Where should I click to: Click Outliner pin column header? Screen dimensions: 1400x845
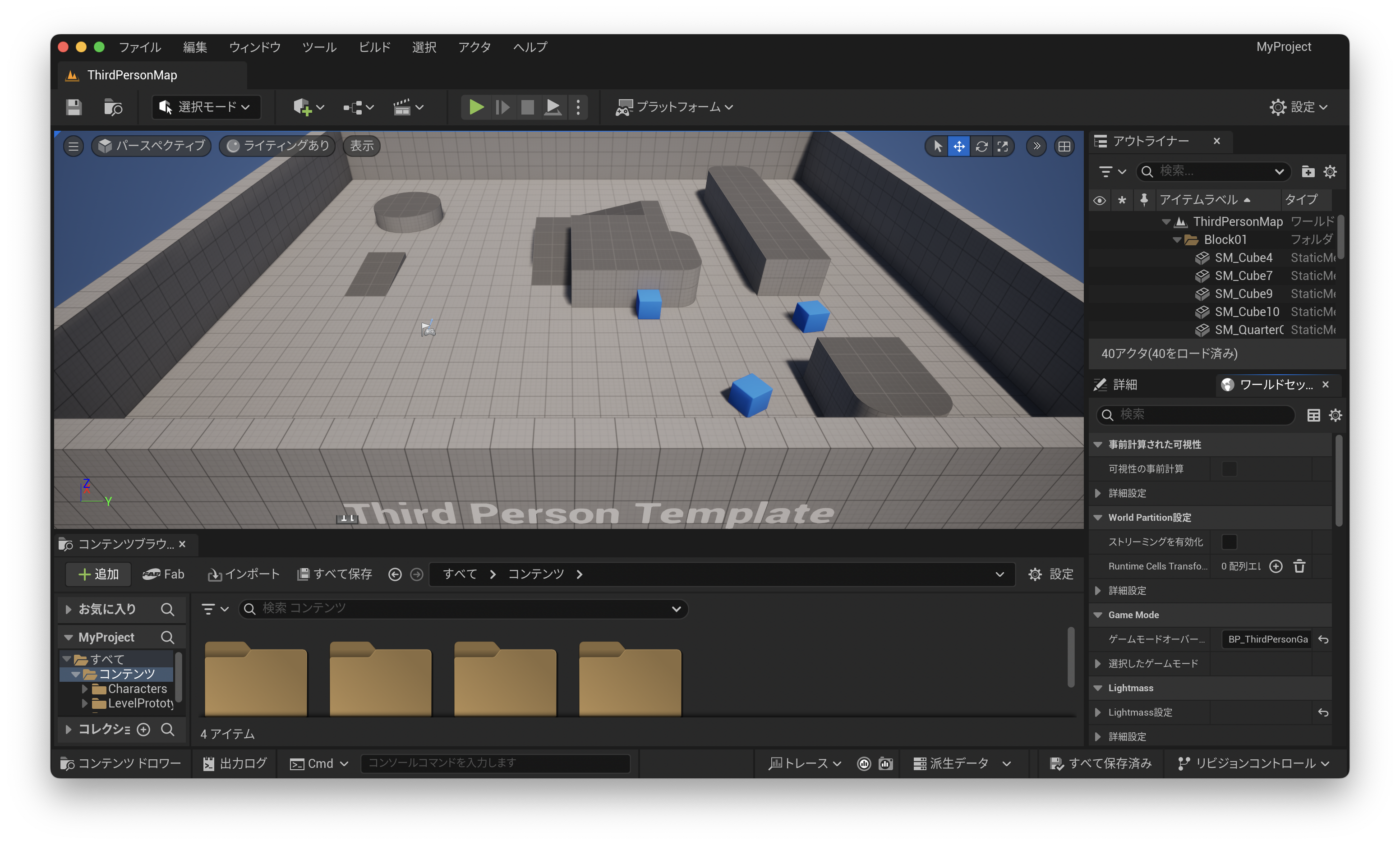pos(1144,200)
